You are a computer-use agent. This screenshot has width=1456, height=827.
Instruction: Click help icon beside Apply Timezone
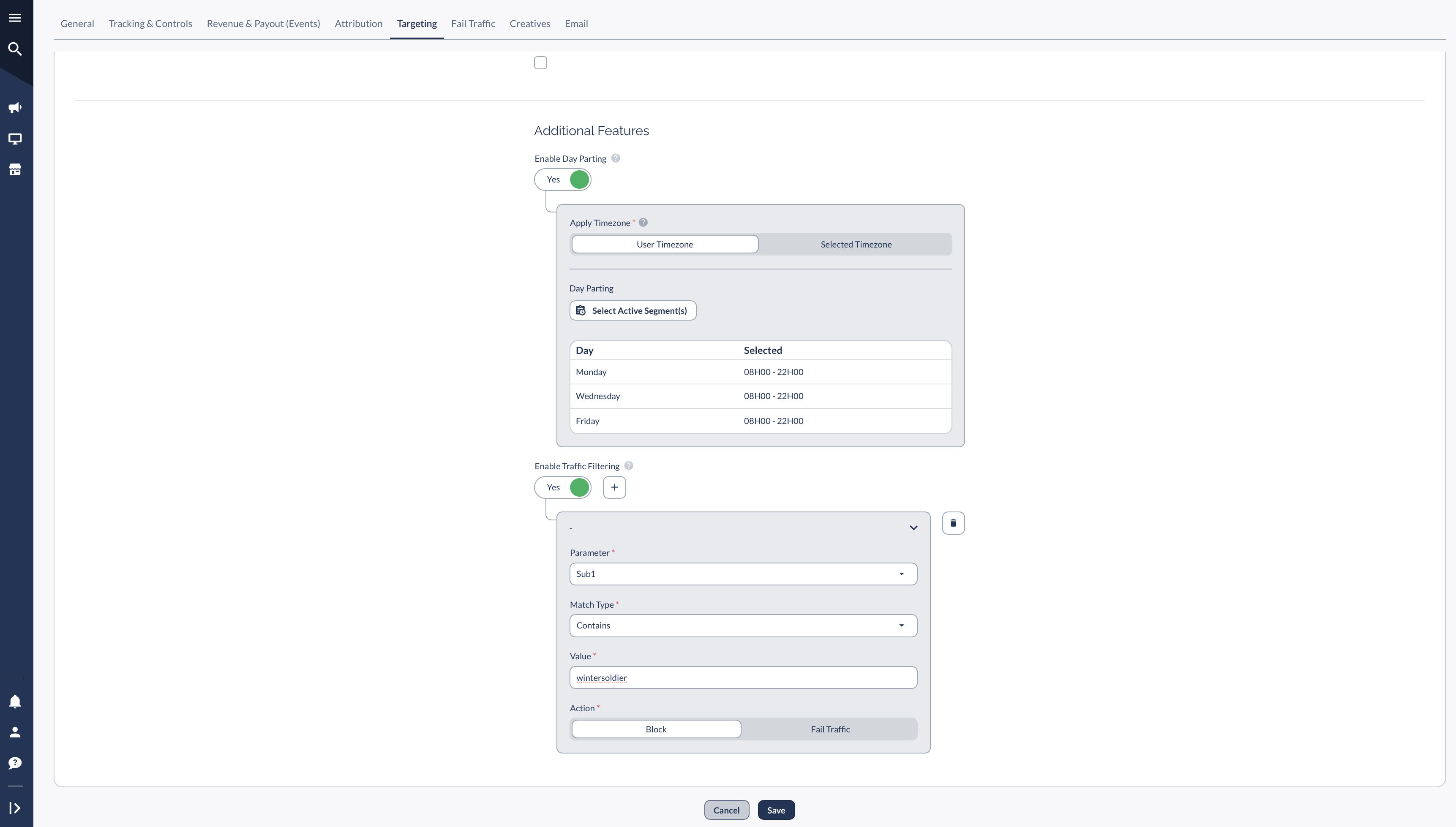(x=643, y=223)
